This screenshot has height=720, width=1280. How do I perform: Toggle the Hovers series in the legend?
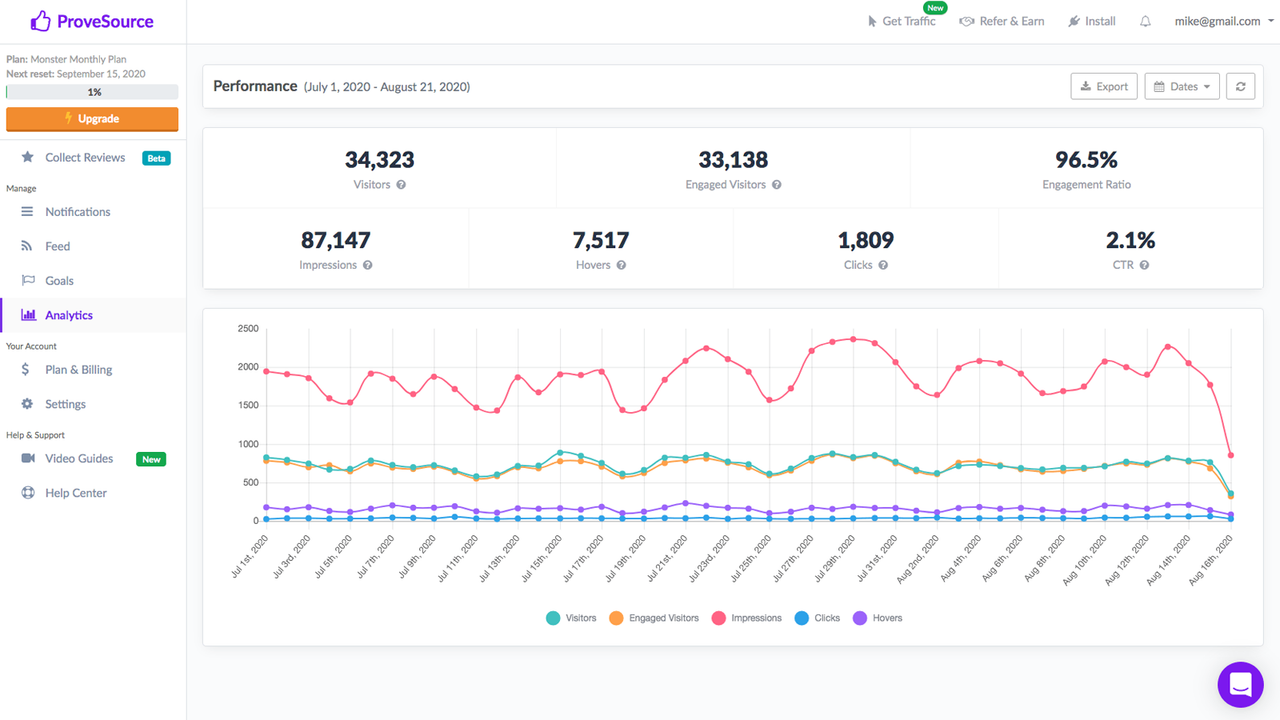(x=877, y=617)
